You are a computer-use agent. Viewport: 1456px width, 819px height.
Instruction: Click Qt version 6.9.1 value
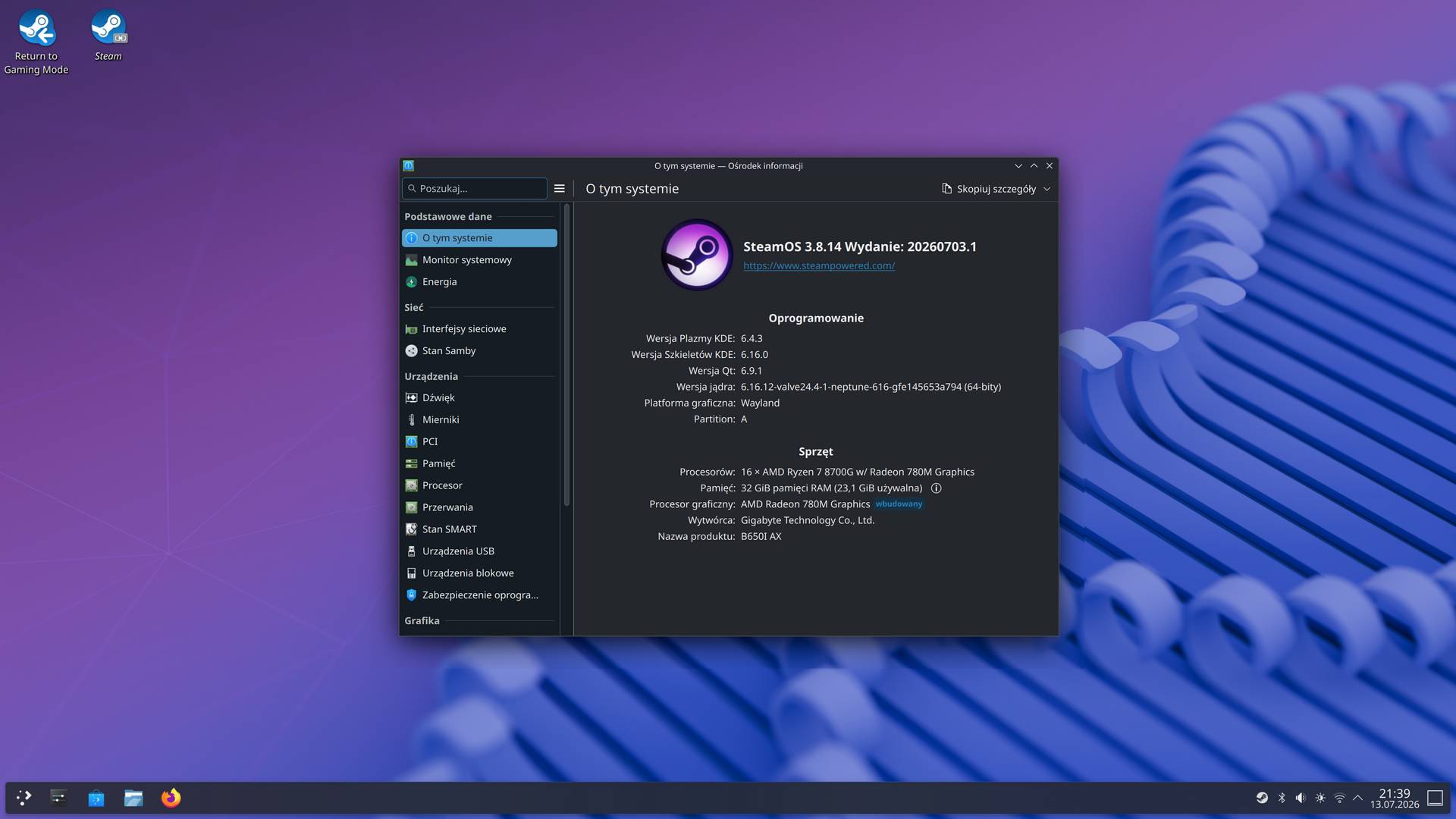pos(752,371)
